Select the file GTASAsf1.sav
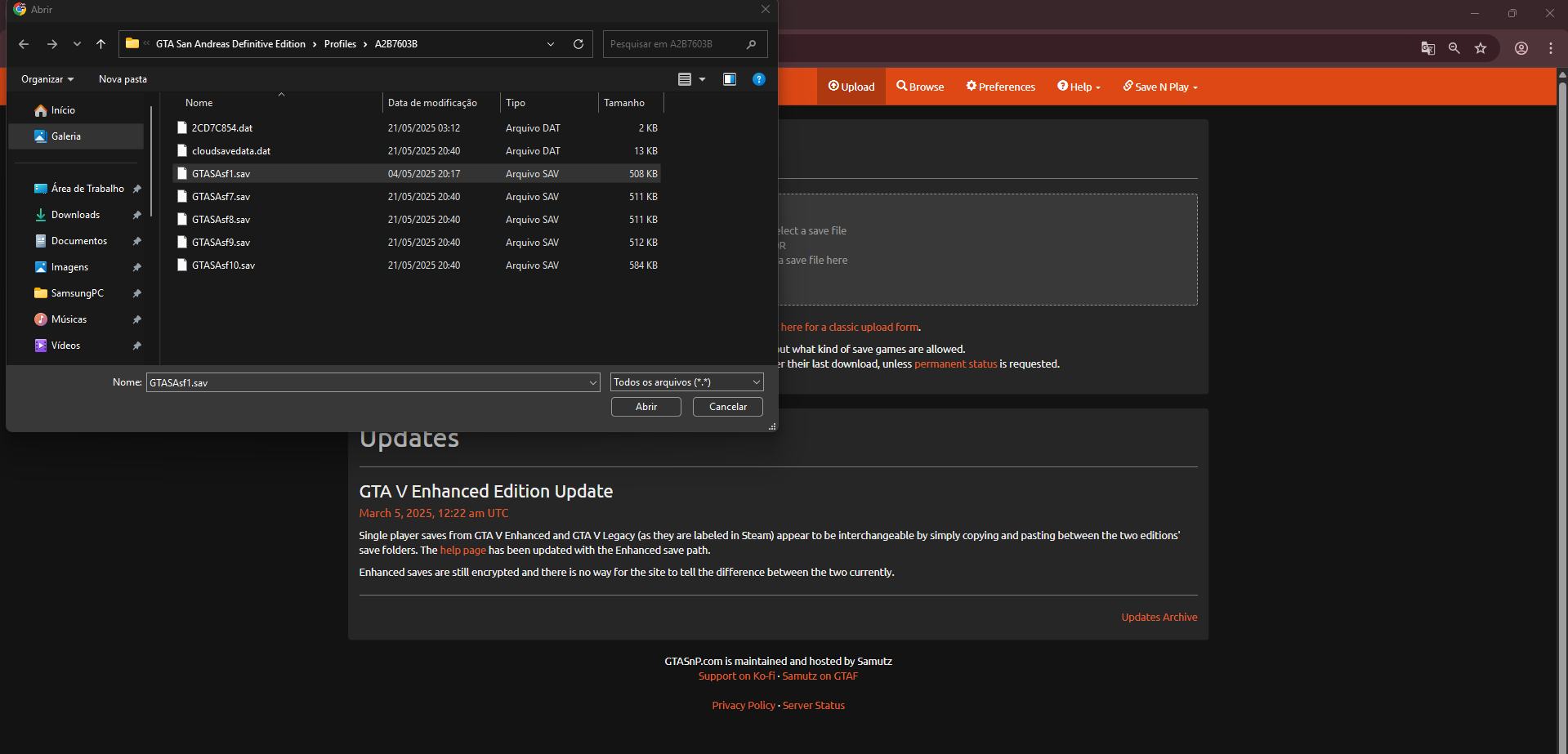Screen dimensions: 1568x754 click(417, 174)
